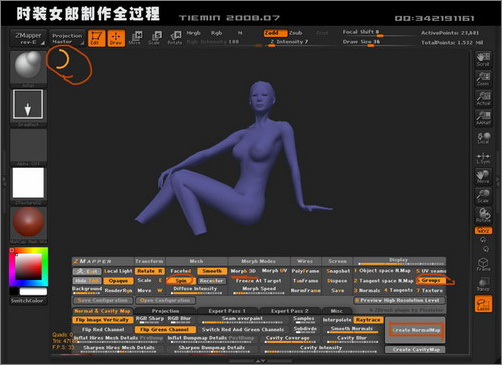Select Tangent space N.Map display
This screenshot has width=502, height=365.
(x=384, y=281)
